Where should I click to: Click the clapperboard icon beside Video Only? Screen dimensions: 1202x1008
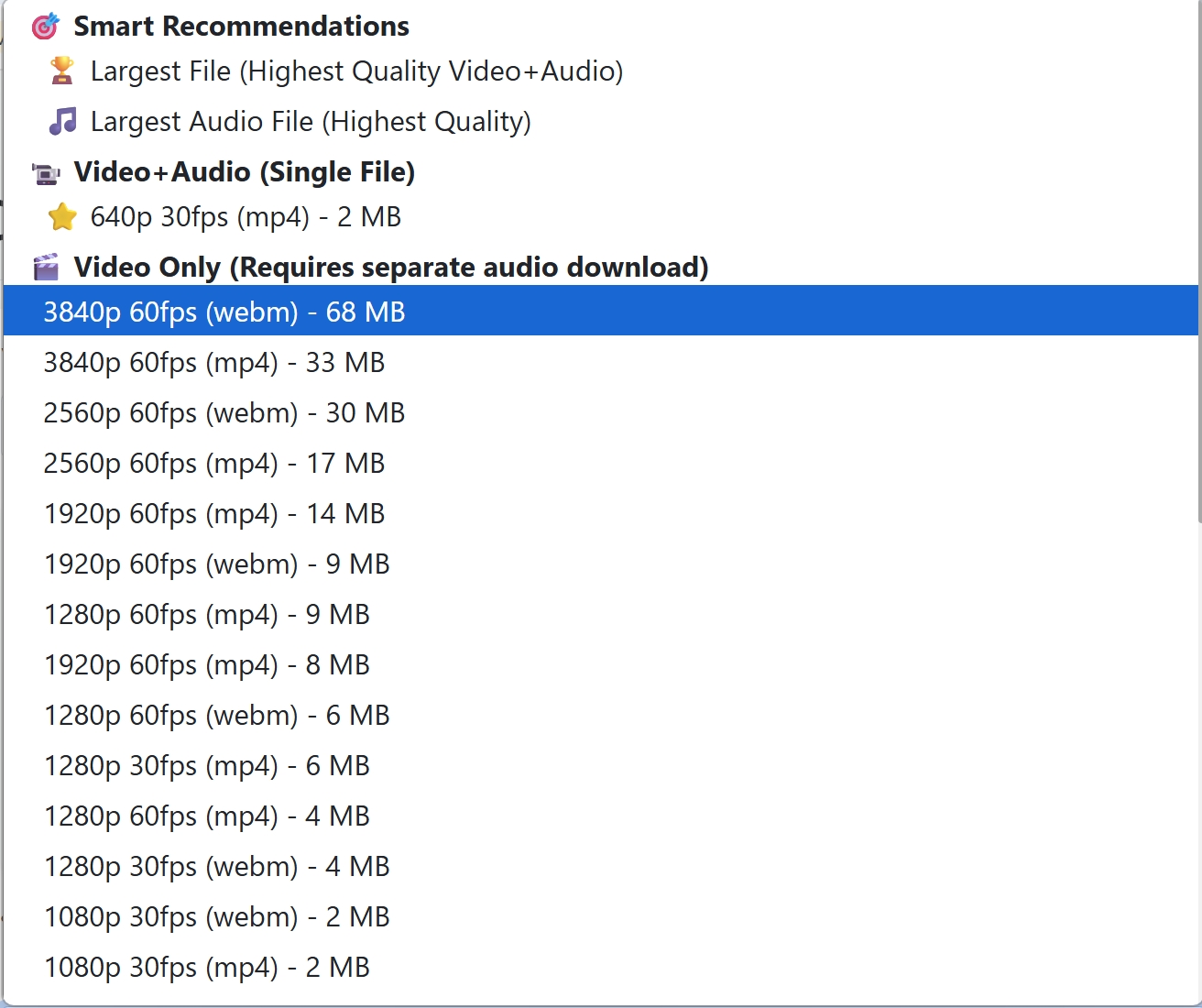pos(46,267)
